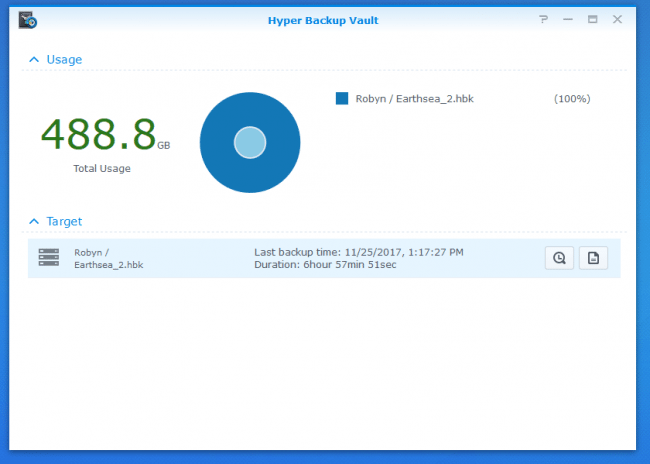Open help with the question mark icon
Image resolution: width=650 pixels, height=464 pixels.
[x=543, y=19]
